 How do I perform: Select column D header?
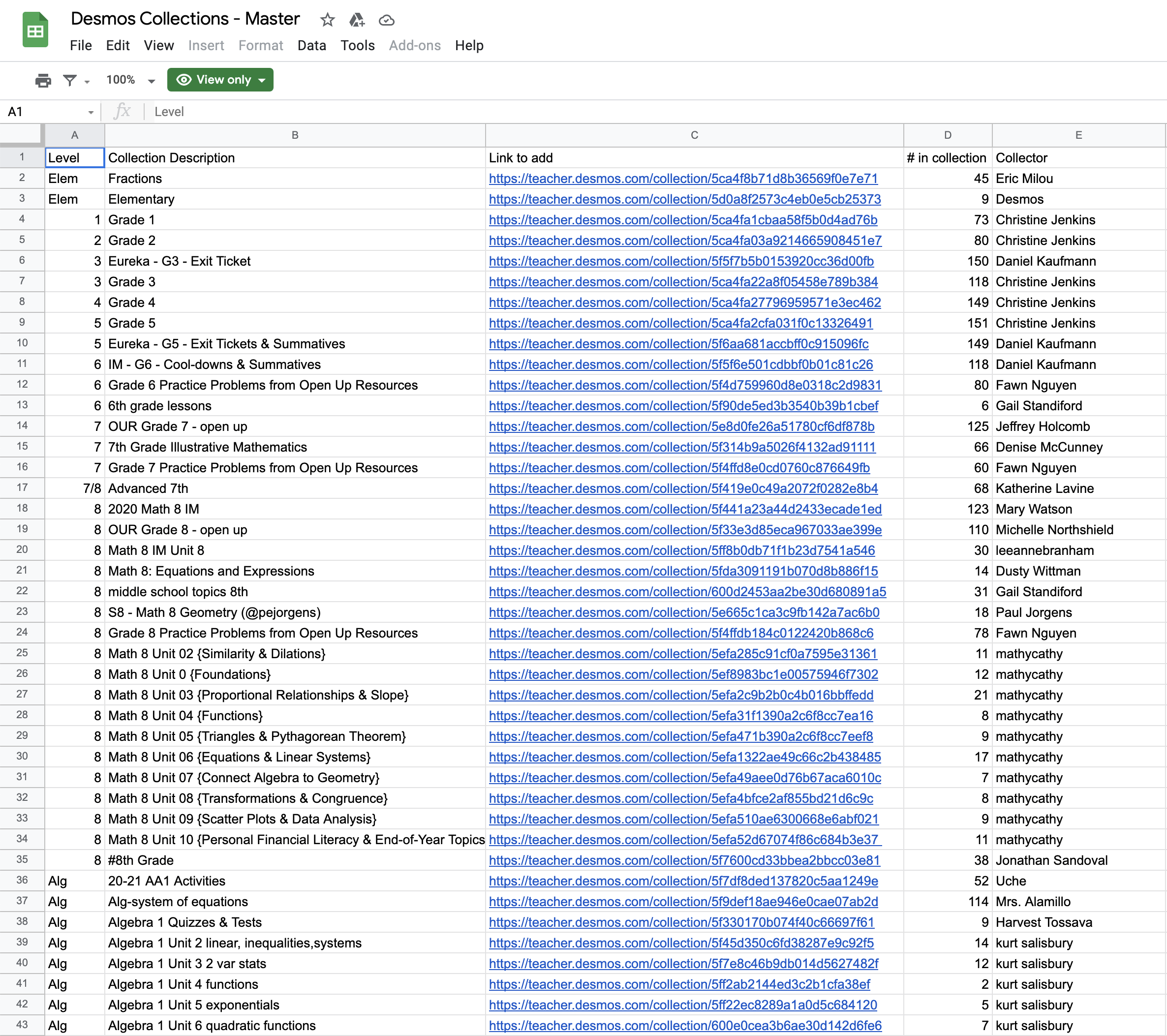tap(948, 135)
